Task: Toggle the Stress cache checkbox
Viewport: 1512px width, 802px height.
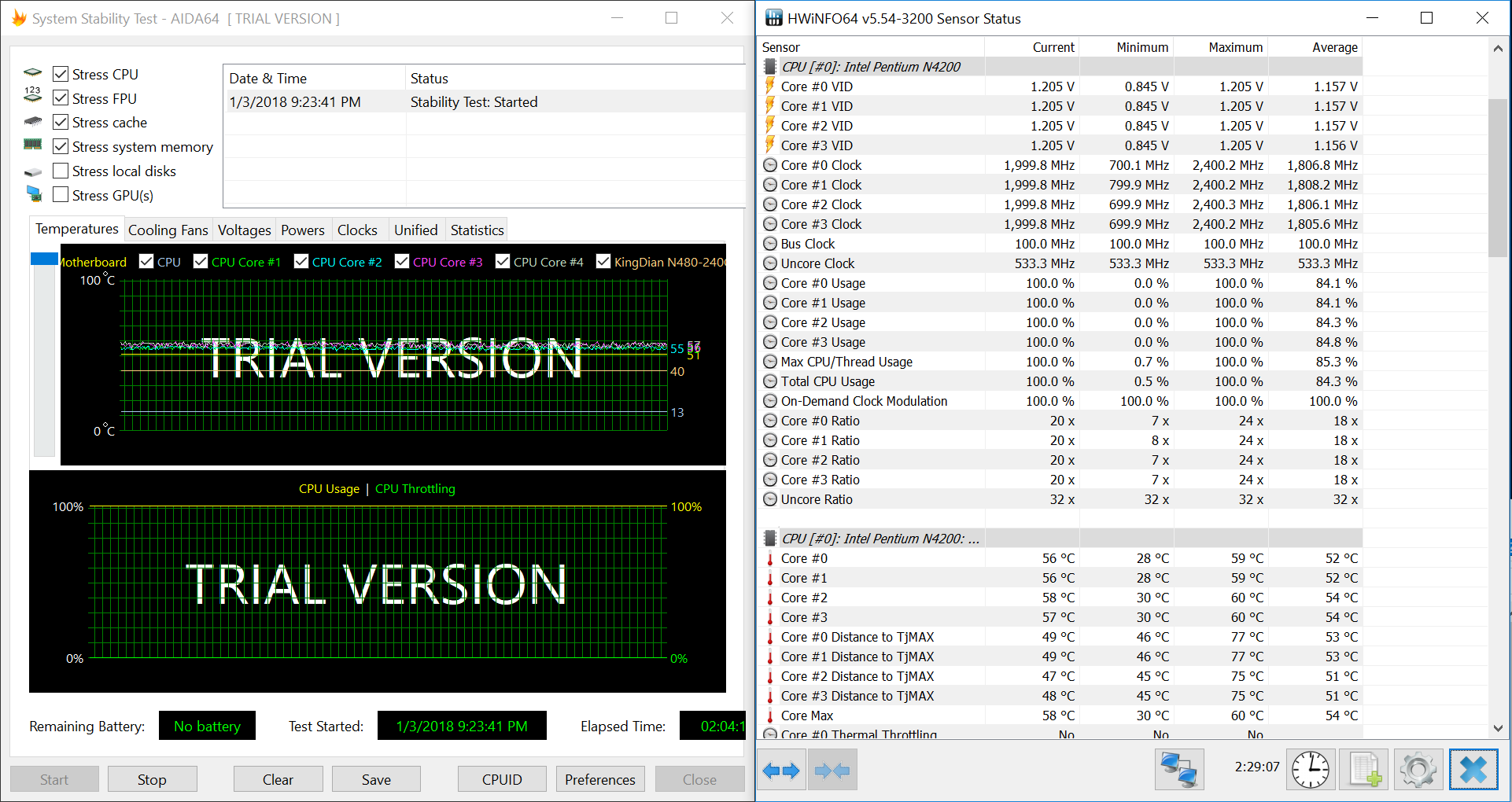Action: 60,122
